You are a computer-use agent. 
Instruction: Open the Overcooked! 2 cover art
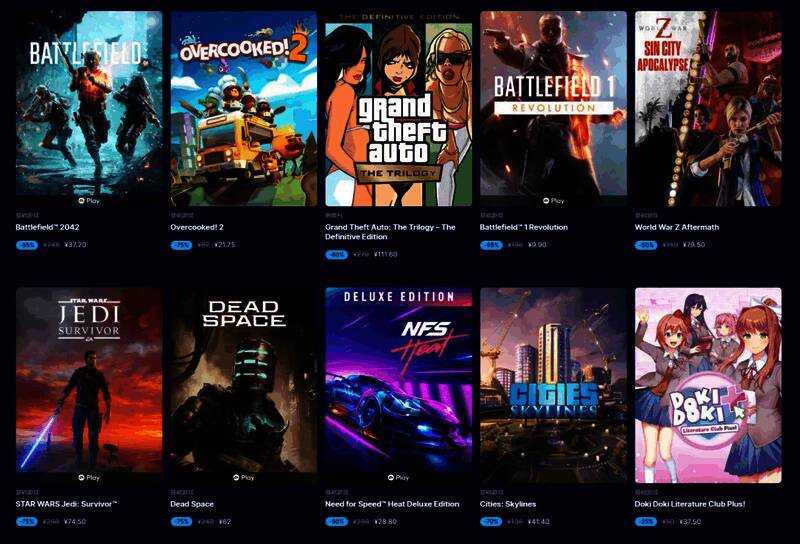tap(244, 109)
